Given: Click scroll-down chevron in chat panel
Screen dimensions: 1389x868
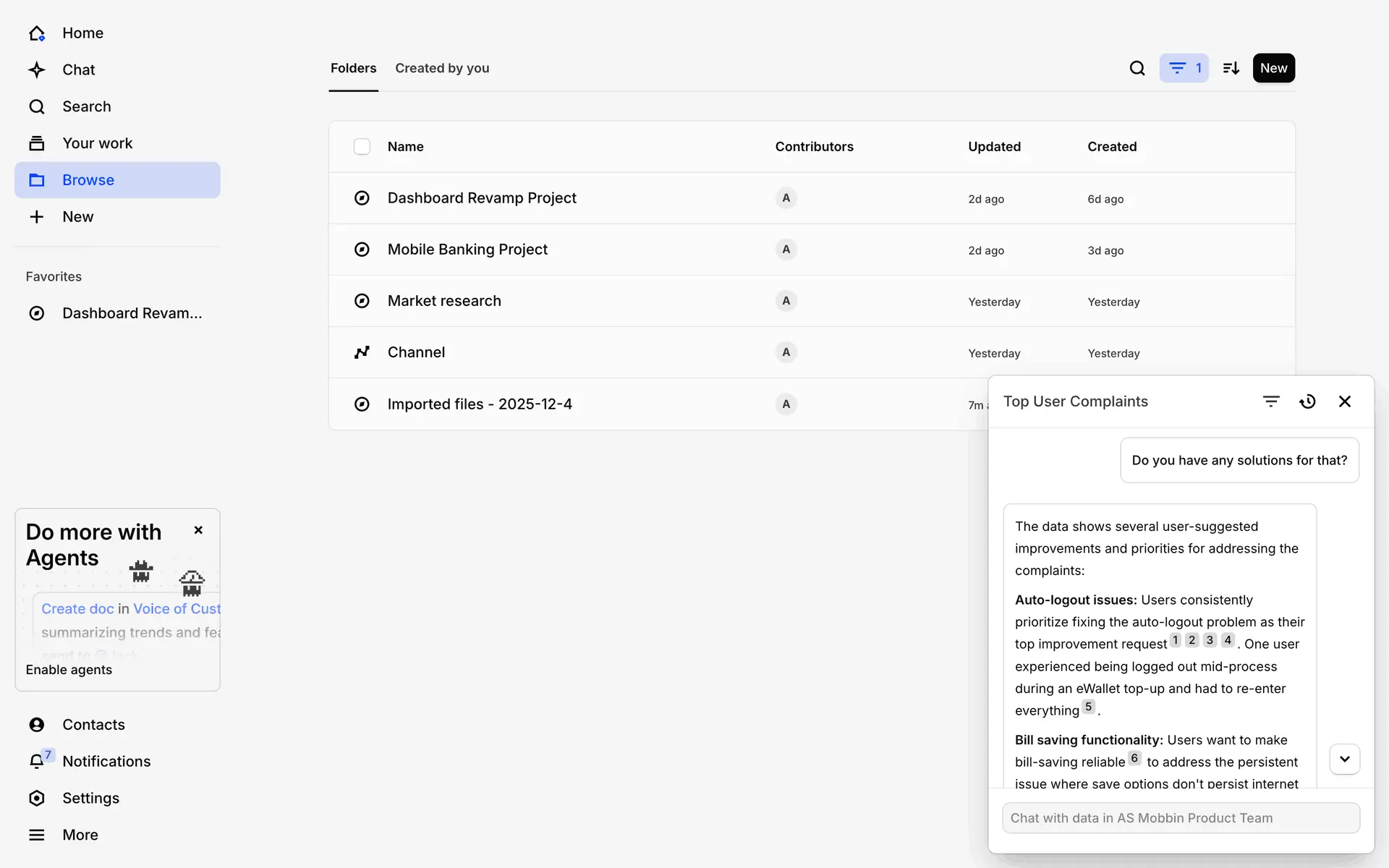Looking at the screenshot, I should [x=1344, y=759].
